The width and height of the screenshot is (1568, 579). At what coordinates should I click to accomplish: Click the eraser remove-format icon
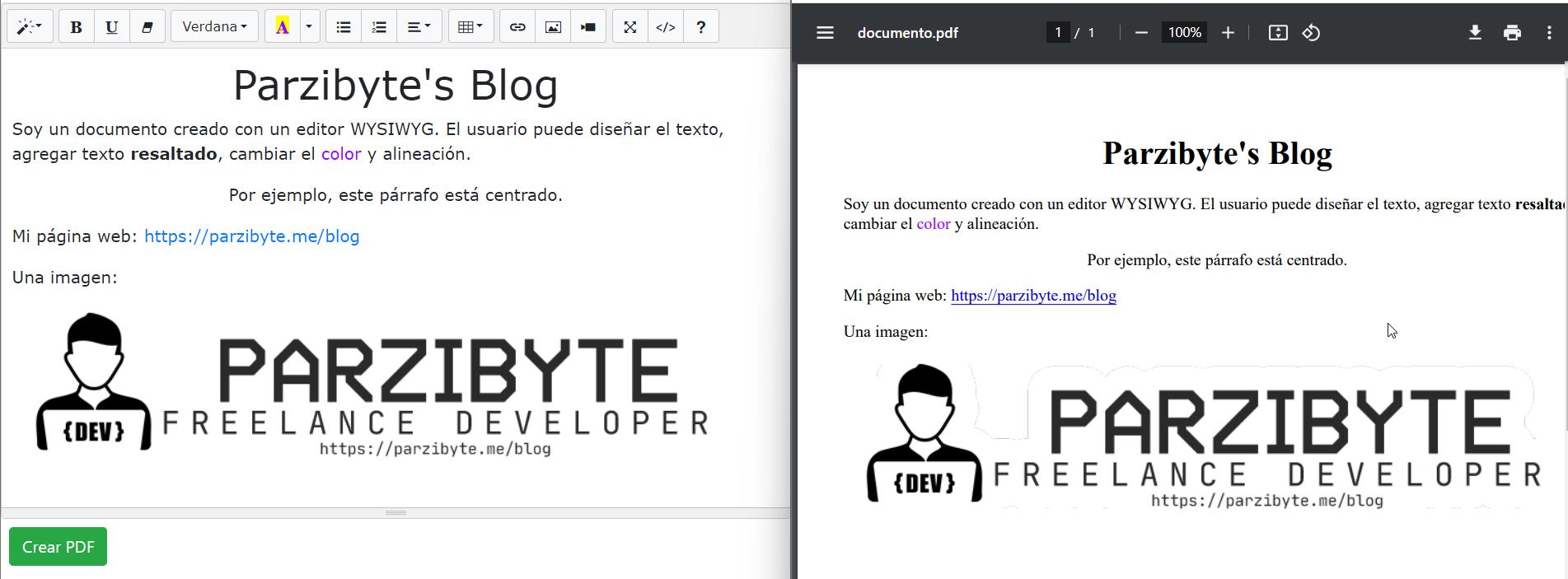coord(147,27)
